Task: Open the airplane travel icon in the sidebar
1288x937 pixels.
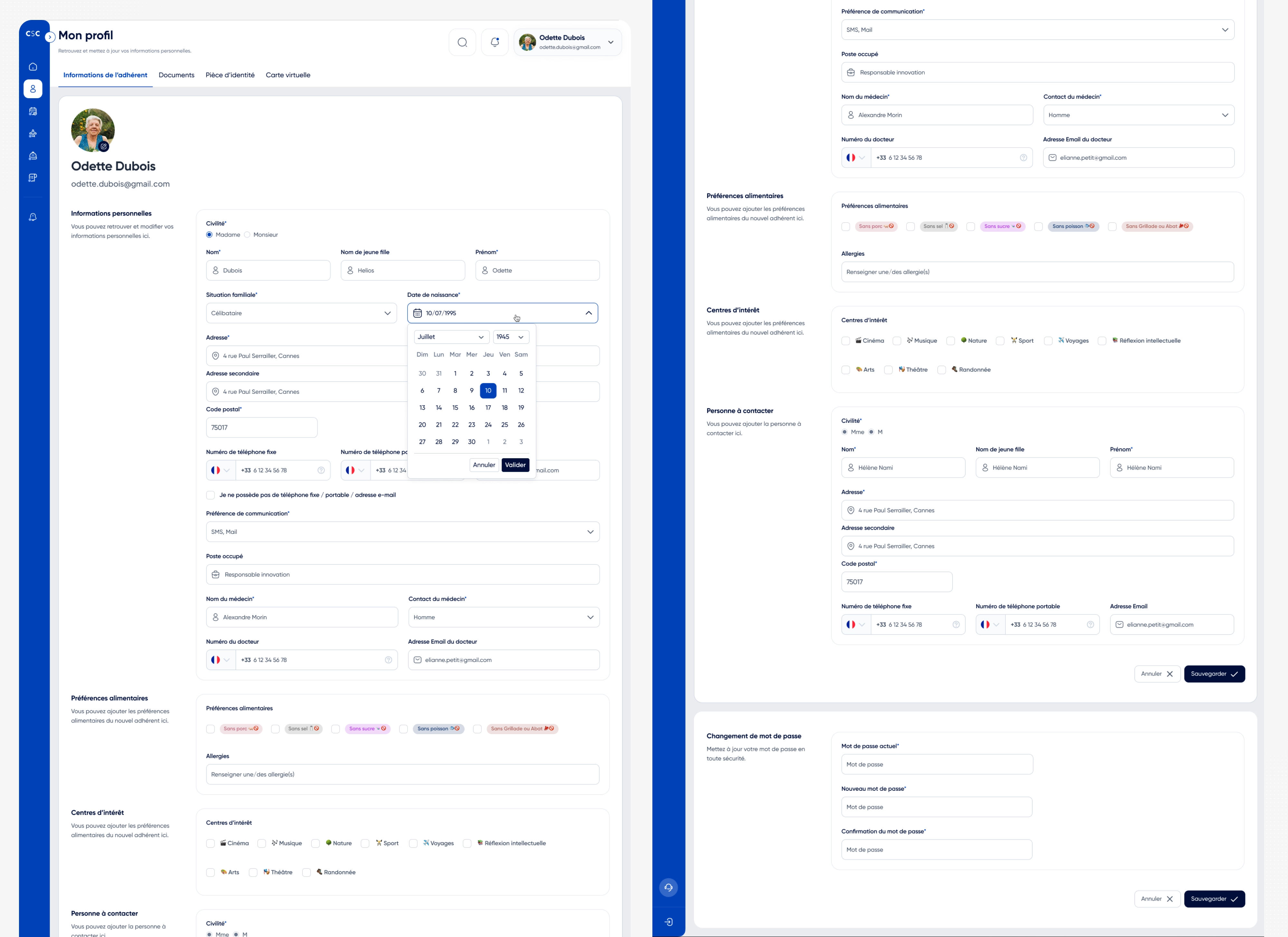Action: 33,133
